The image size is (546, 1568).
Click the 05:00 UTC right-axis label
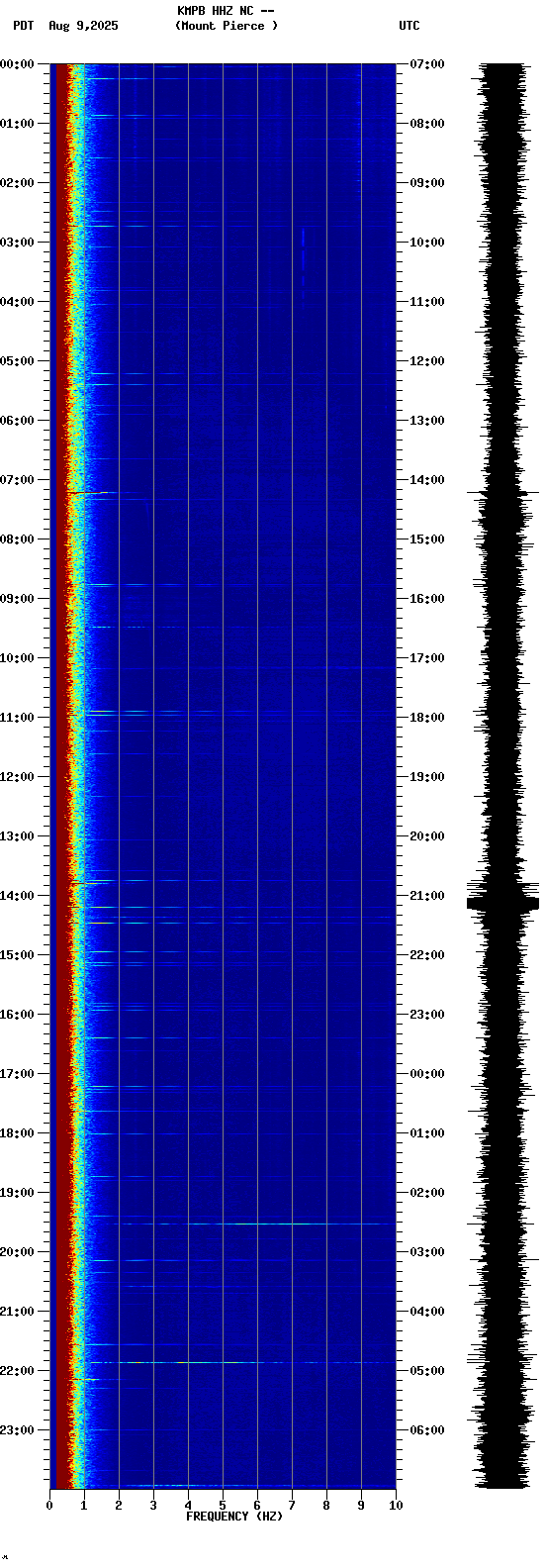pos(426,1371)
